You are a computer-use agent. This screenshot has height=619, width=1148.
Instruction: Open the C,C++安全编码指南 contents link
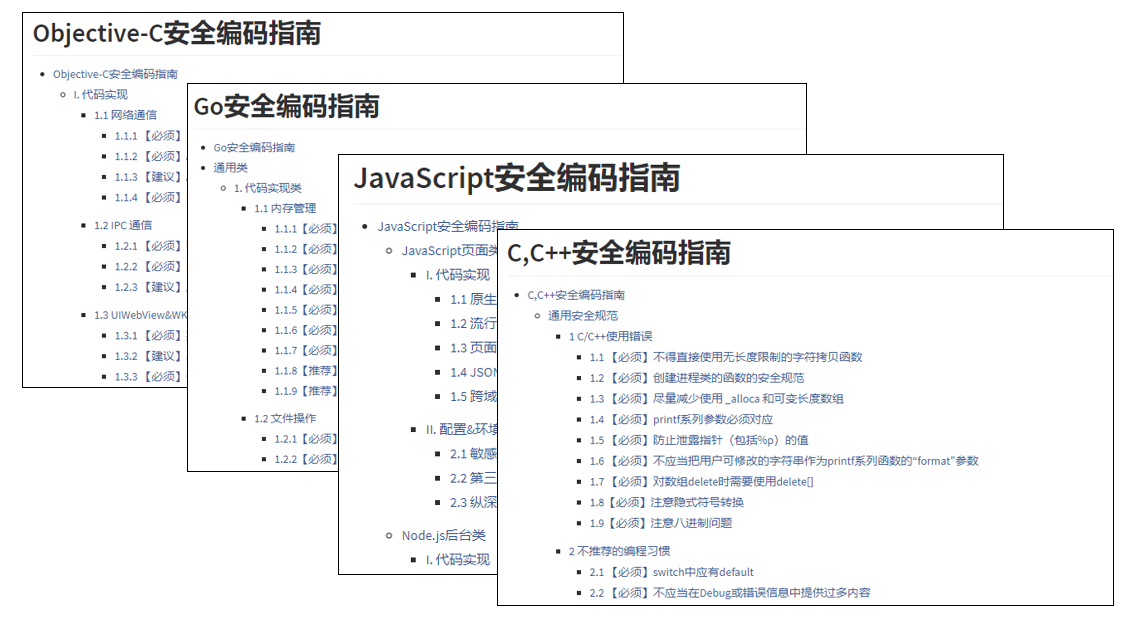click(x=578, y=295)
